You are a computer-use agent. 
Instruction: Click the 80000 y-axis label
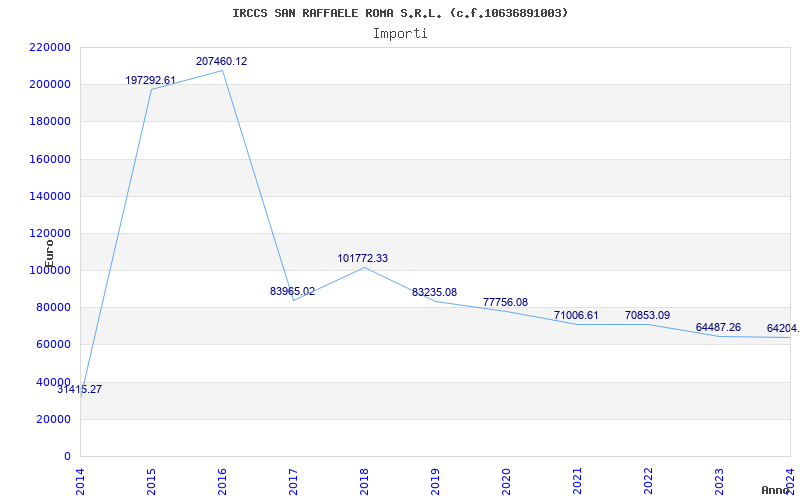coord(53,308)
